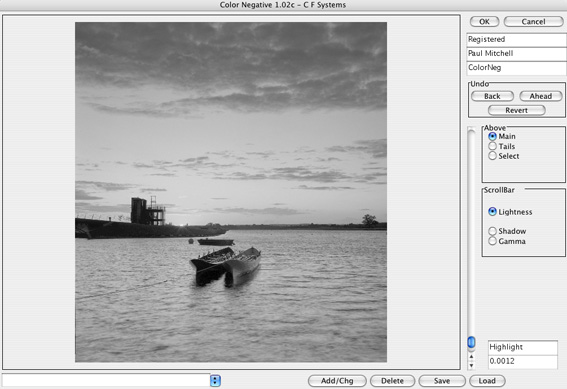Click the Add/Chg preset button

(337, 381)
